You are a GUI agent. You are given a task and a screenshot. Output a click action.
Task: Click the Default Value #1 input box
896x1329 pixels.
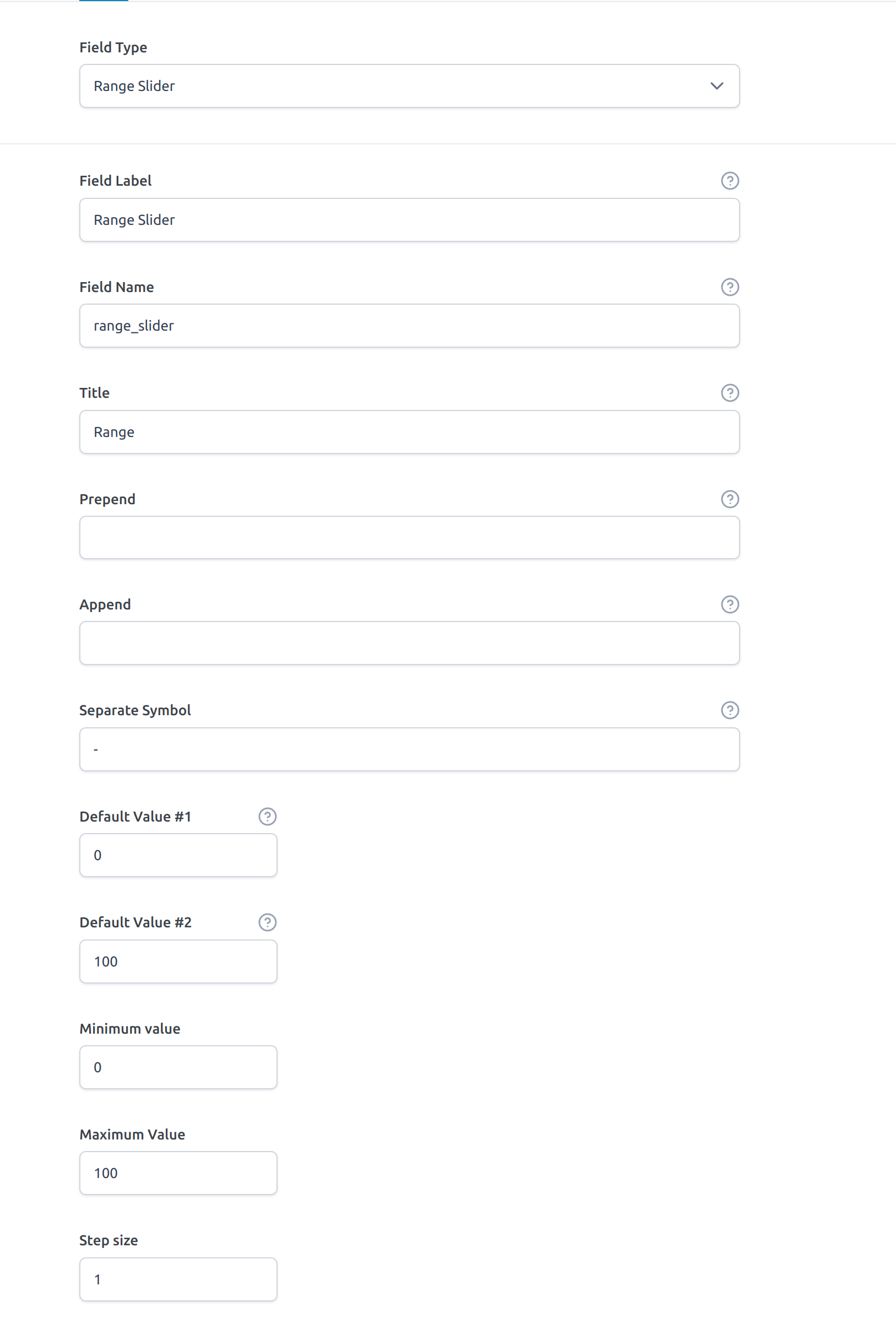178,855
